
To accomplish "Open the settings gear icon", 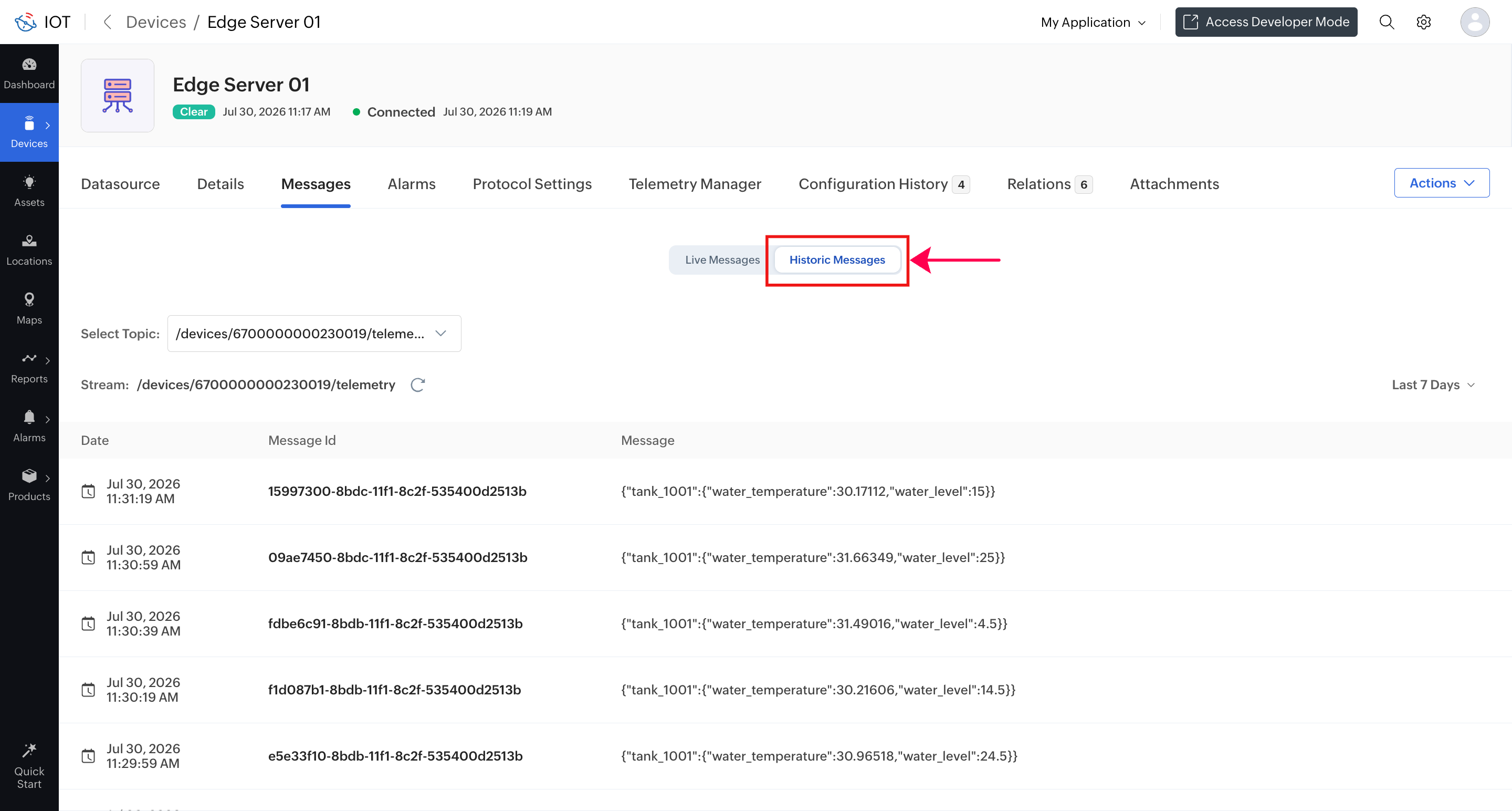I will tap(1423, 22).
